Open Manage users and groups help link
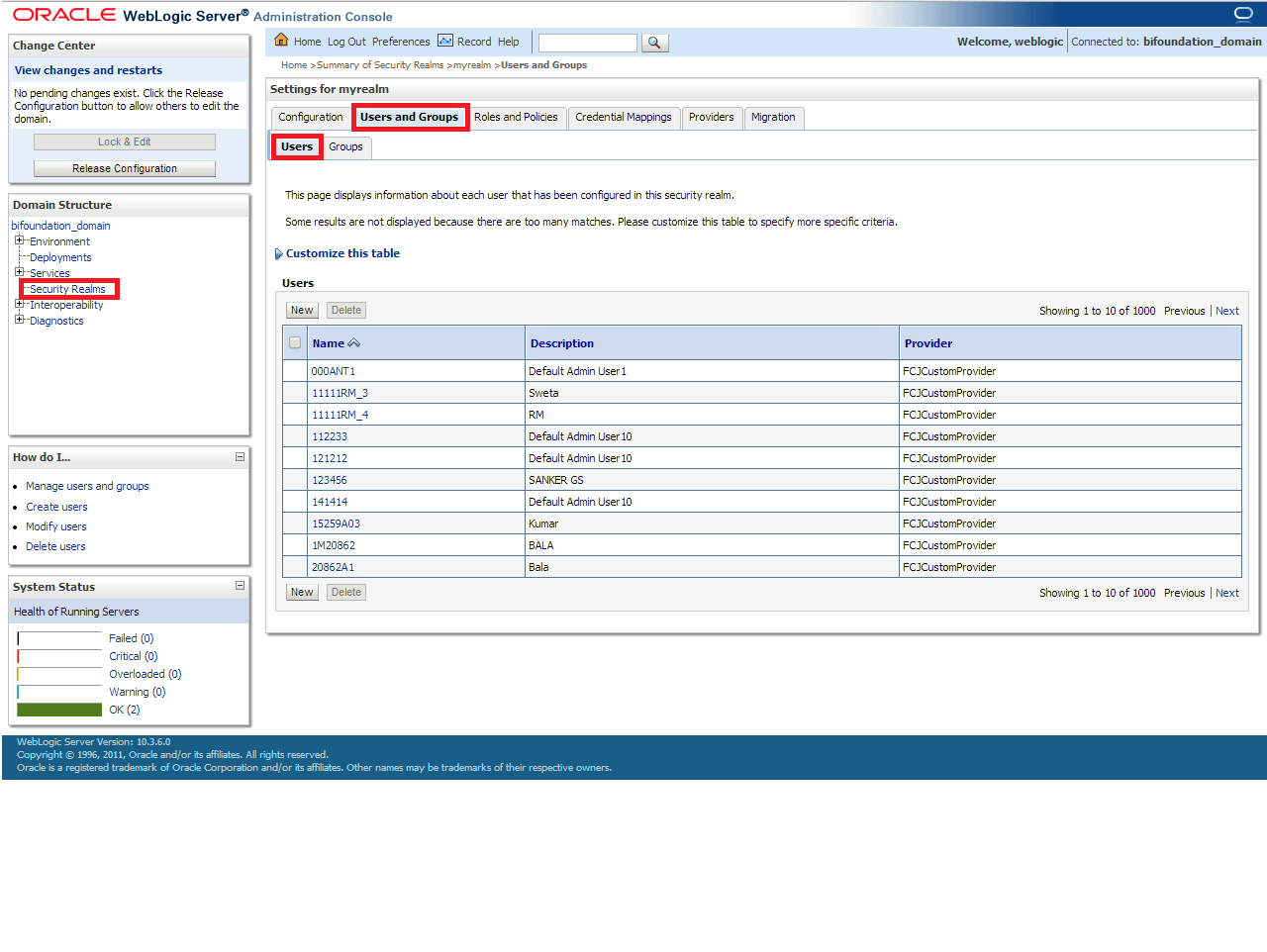The image size is (1267, 952). pos(87,486)
